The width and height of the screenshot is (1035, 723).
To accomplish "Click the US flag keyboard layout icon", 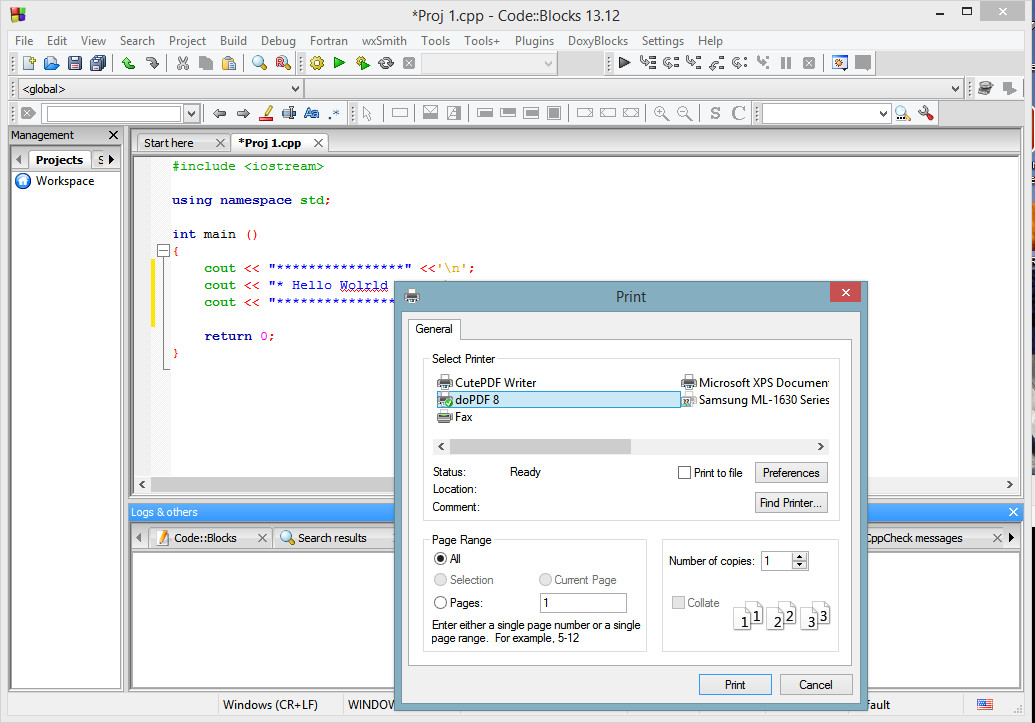I will coord(985,705).
